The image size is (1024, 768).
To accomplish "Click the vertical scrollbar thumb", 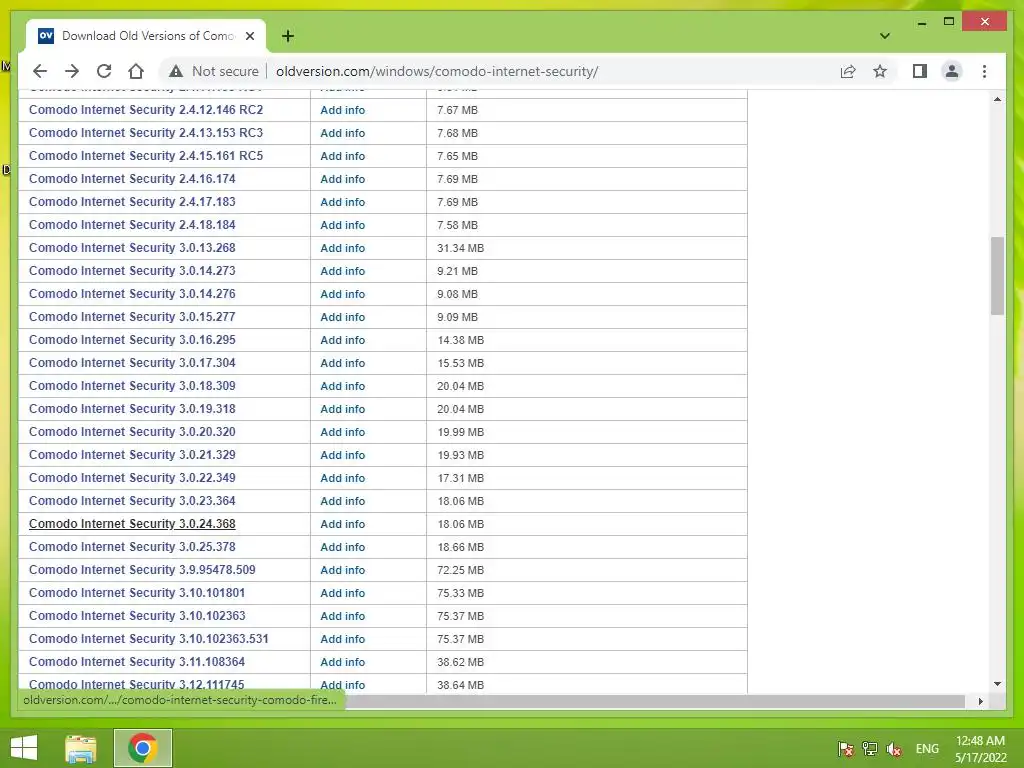I will 997,276.
